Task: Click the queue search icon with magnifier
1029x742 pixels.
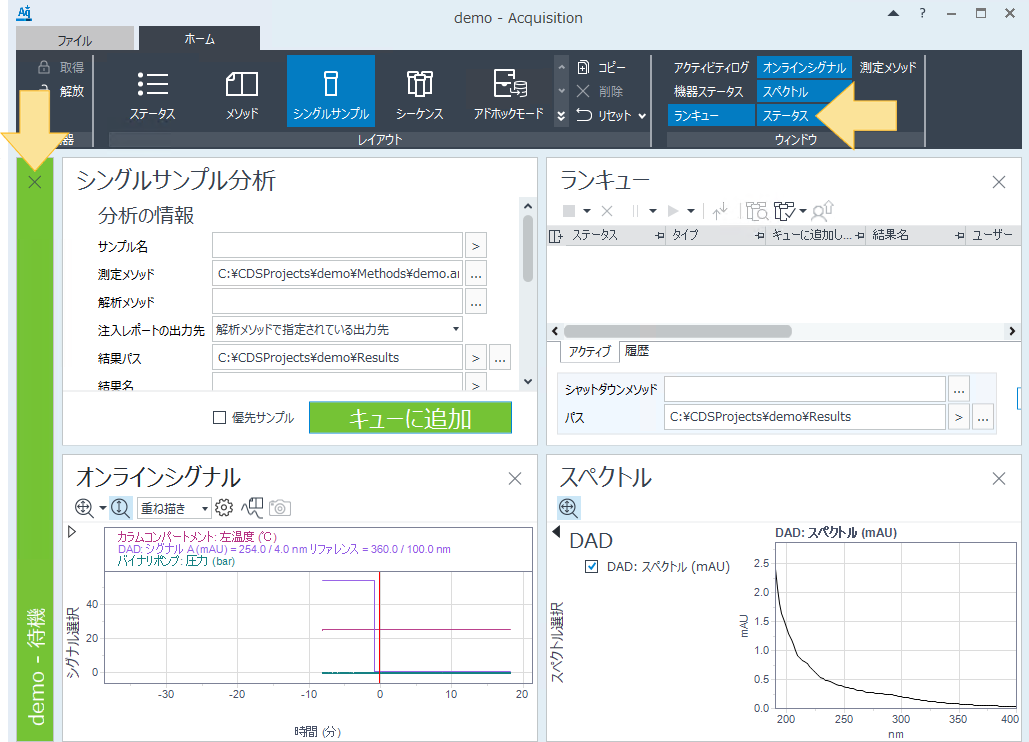Action: [x=757, y=211]
